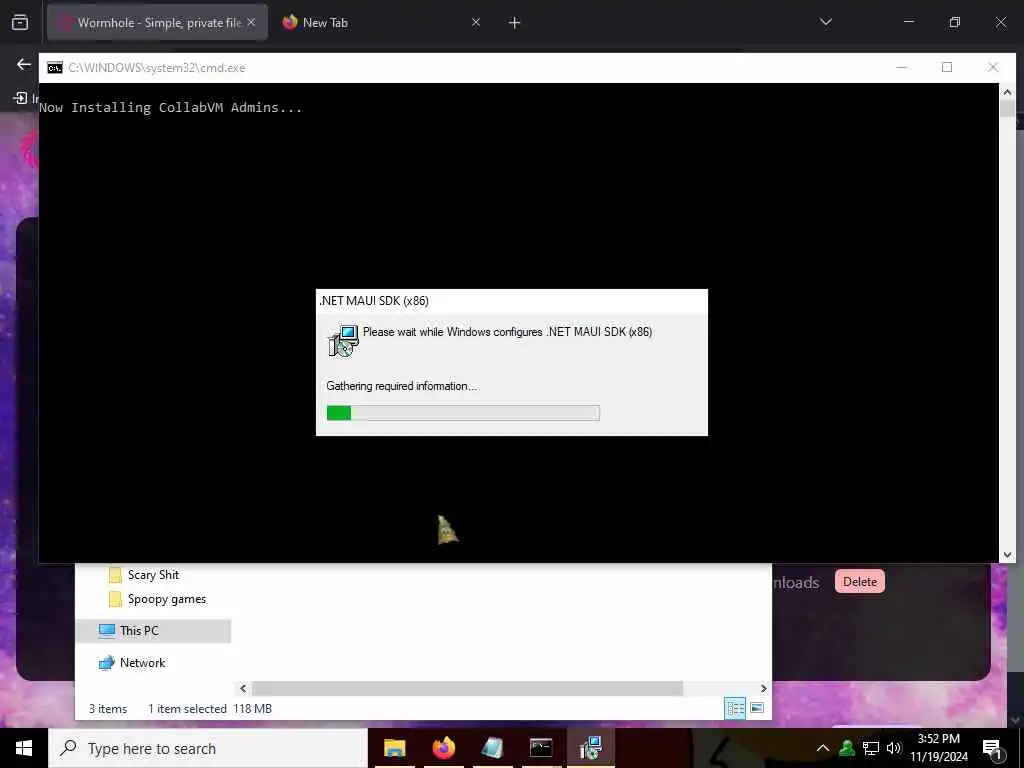Screen dimensions: 1024x768
Task: Click the taskbar search box
Action: (x=208, y=748)
